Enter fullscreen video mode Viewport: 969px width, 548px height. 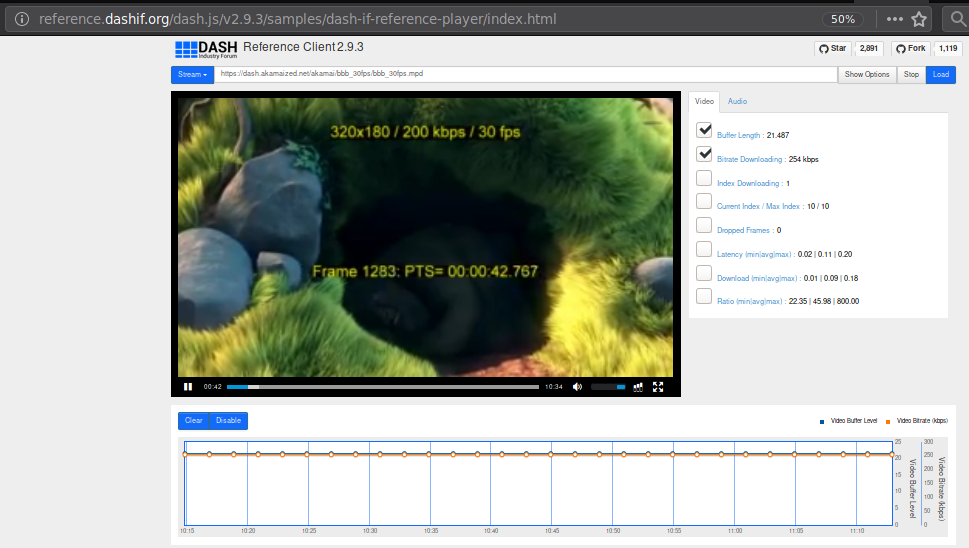pos(658,387)
